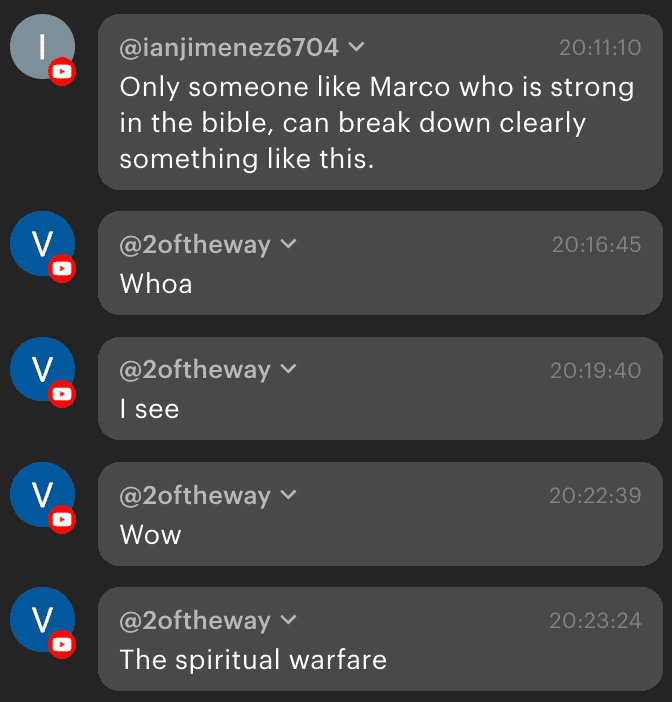Open the "V" avatar next to "The spiritual warfare"

pos(40,619)
